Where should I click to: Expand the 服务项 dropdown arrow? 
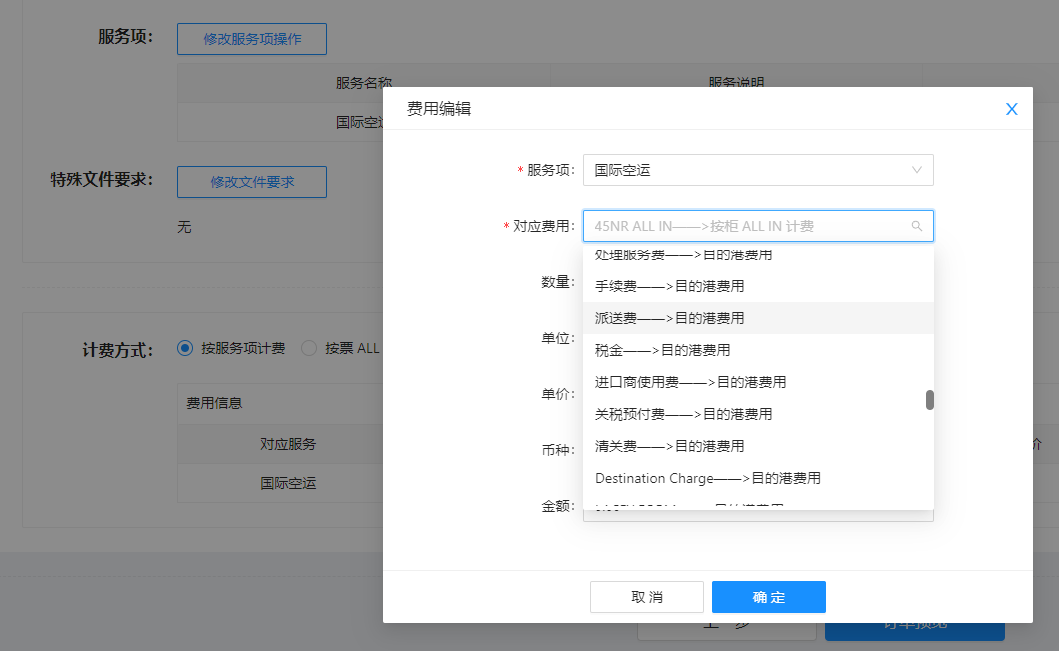point(916,170)
